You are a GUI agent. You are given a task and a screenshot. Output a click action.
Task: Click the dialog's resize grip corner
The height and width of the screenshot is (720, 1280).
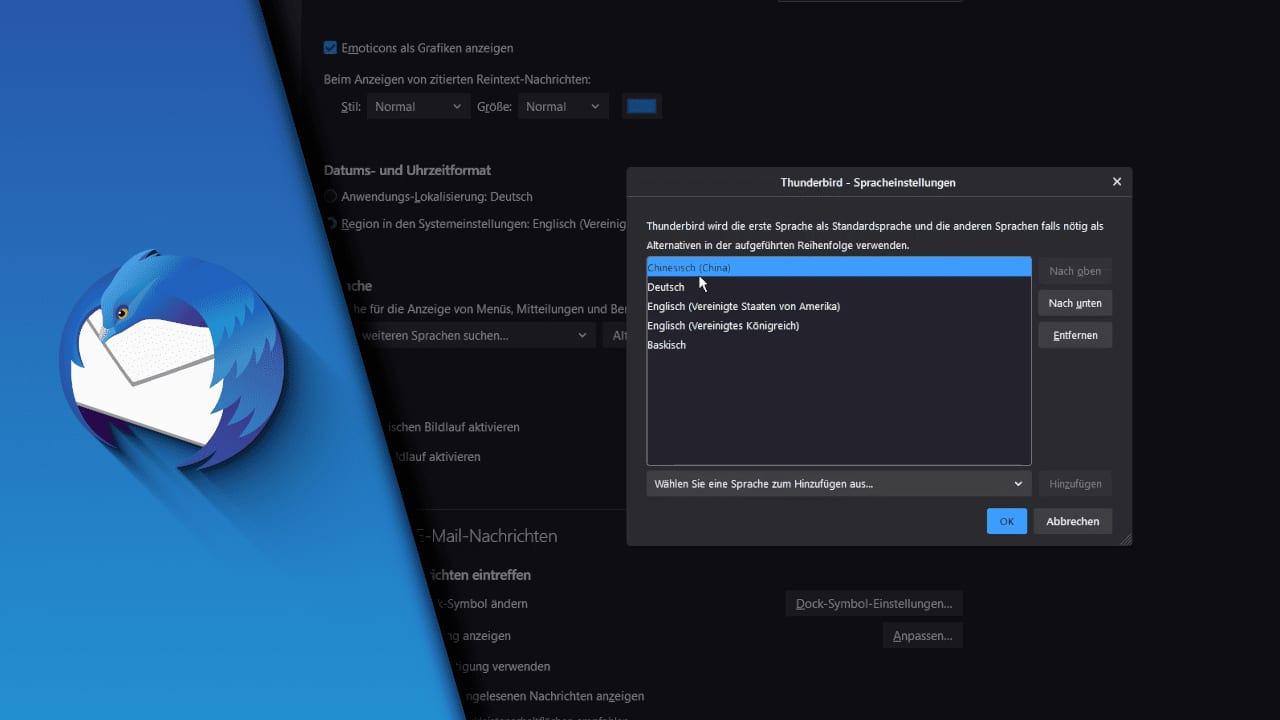coord(1126,540)
